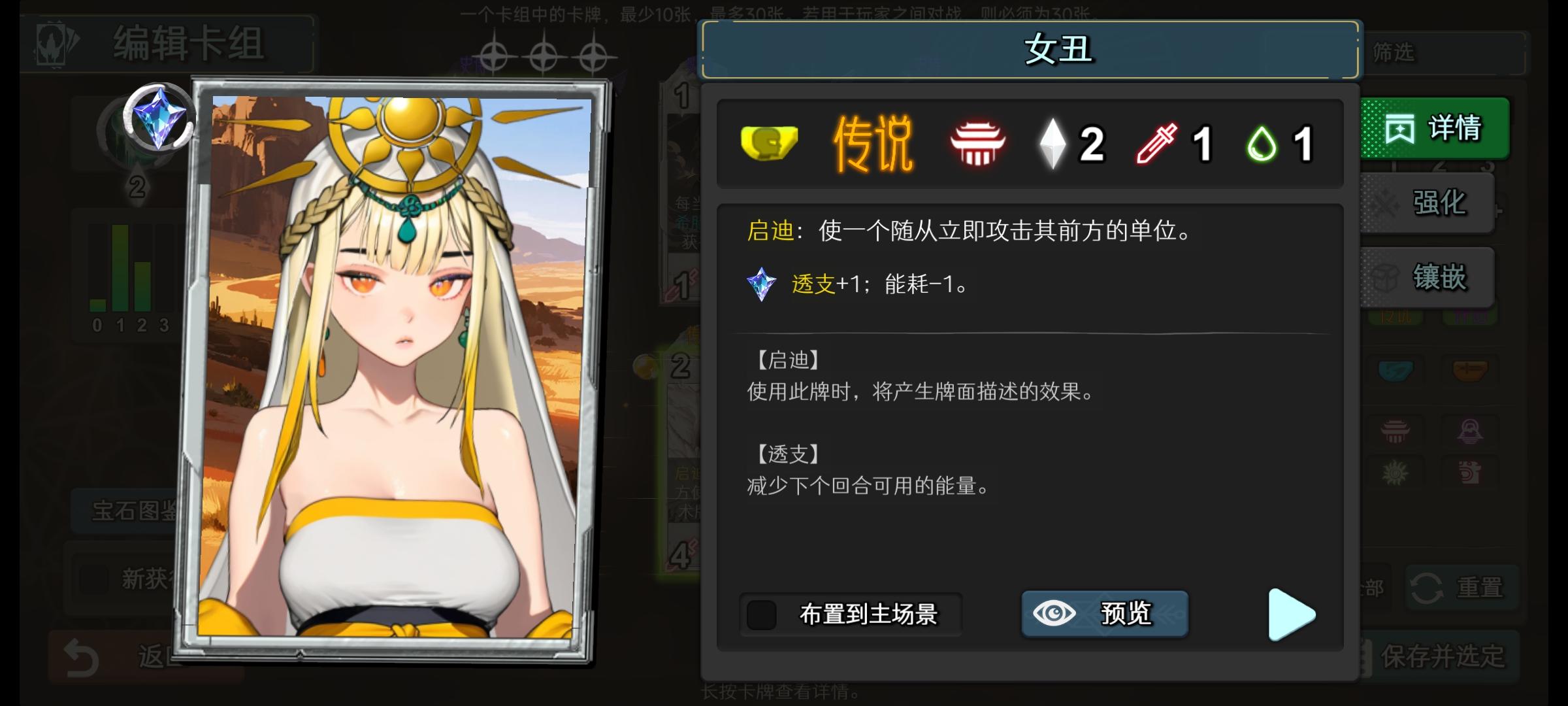Open the 详情 tab
1568x706 pixels.
[x=1435, y=127]
